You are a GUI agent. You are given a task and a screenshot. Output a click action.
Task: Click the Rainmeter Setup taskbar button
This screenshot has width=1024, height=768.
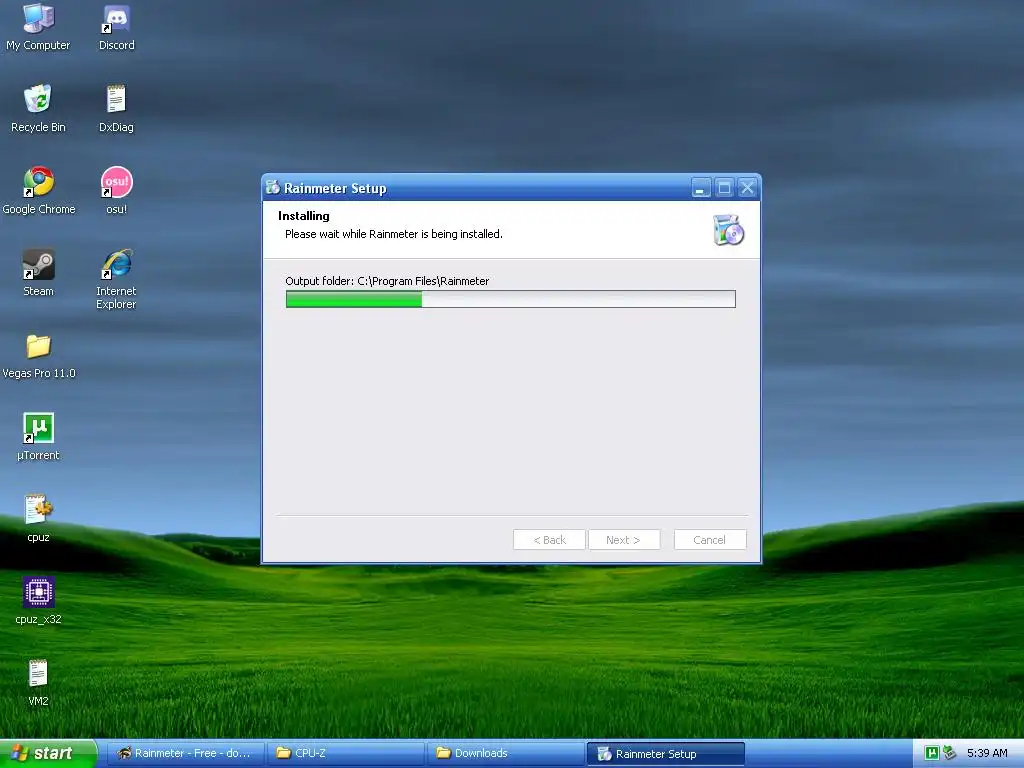tap(665, 754)
